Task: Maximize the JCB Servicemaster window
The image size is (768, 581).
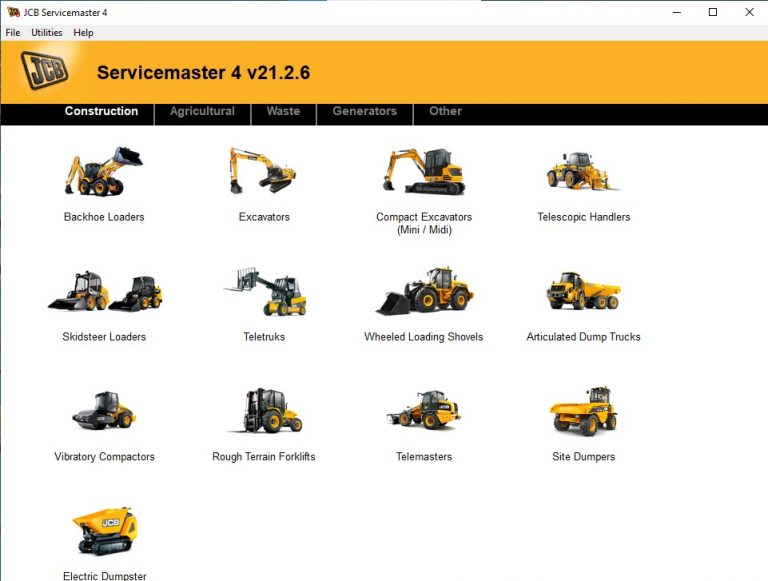Action: [713, 12]
